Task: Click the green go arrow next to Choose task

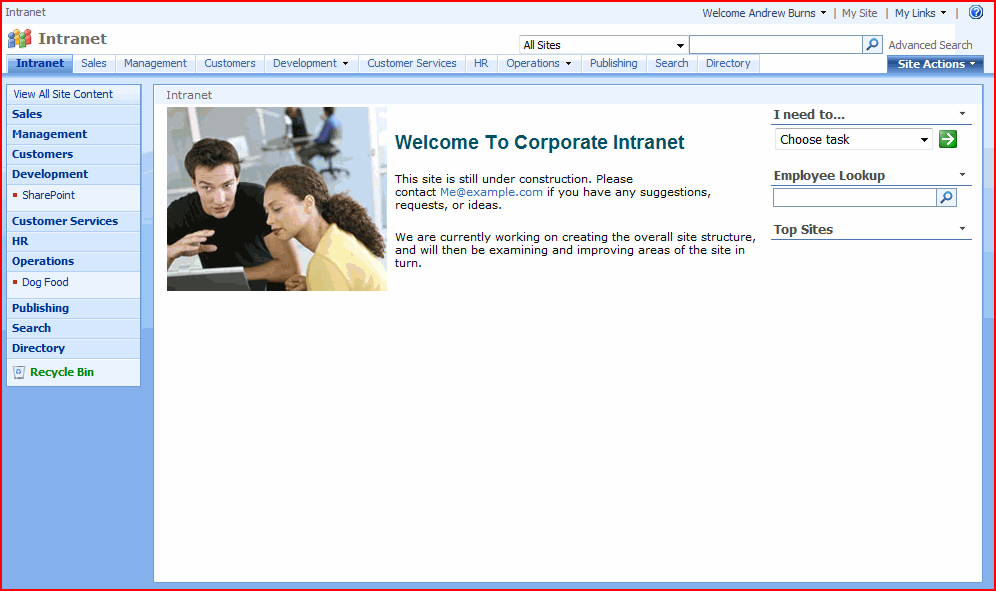Action: tap(948, 139)
